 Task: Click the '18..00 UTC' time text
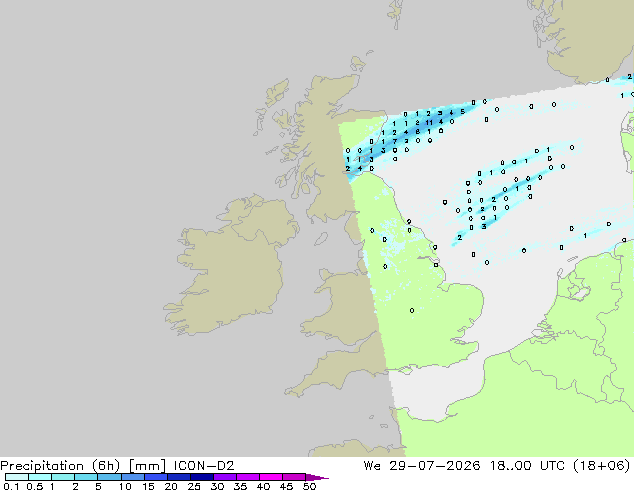coord(527,466)
